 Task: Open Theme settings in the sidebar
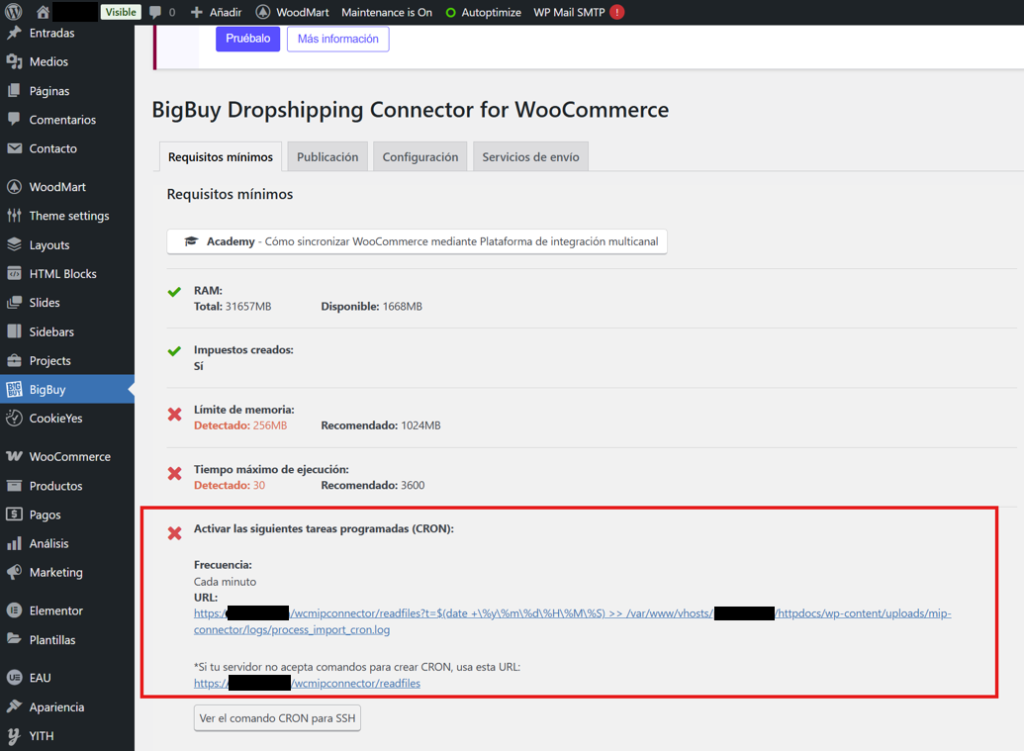[69, 216]
